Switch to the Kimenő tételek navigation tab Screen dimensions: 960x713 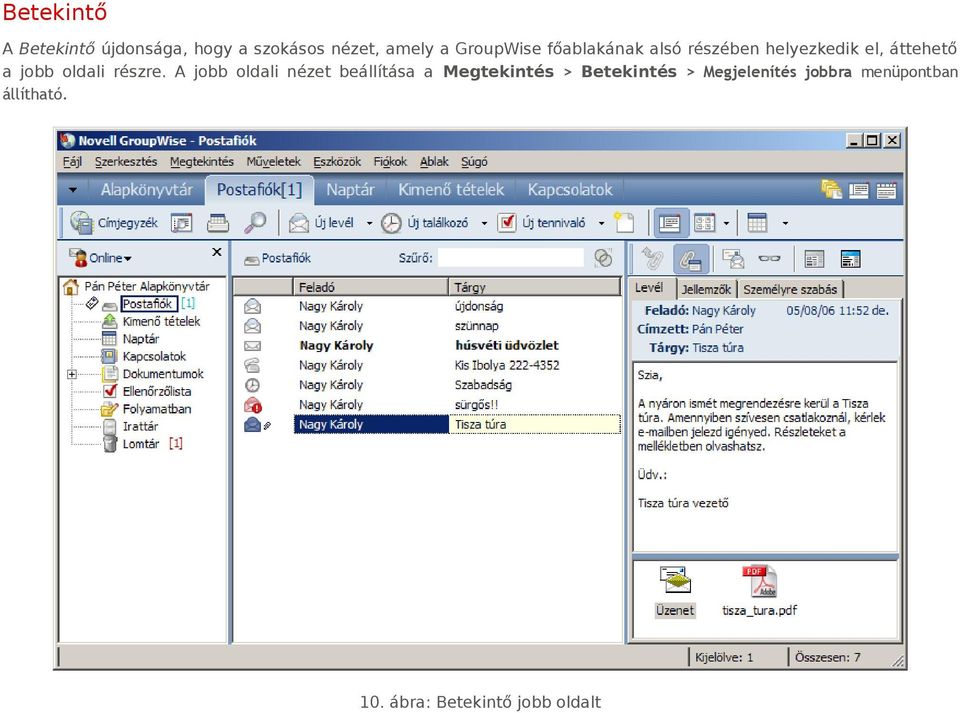pyautogui.click(x=451, y=190)
